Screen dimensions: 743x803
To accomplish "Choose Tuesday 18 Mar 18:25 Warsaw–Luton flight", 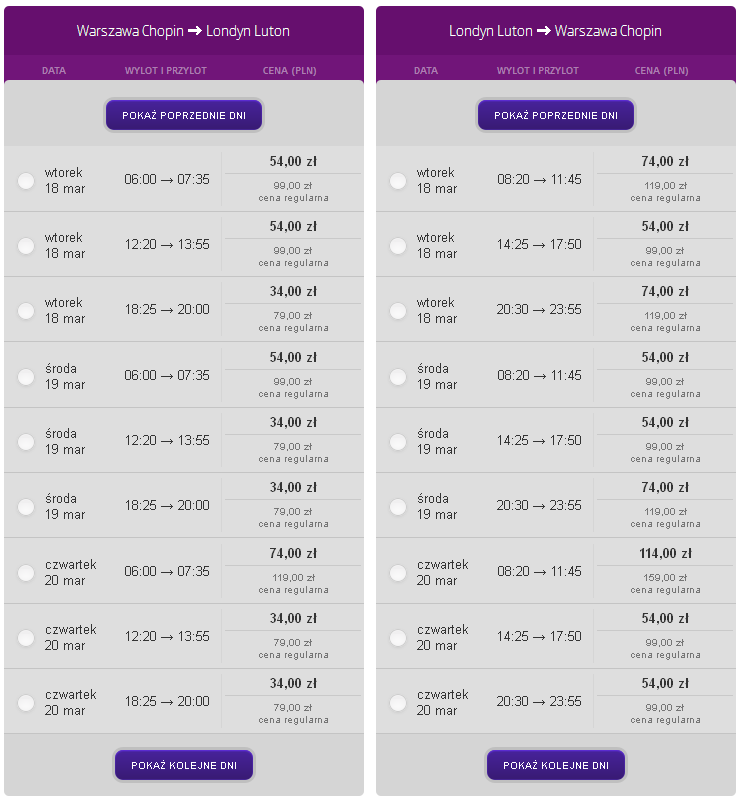I will point(26,311).
